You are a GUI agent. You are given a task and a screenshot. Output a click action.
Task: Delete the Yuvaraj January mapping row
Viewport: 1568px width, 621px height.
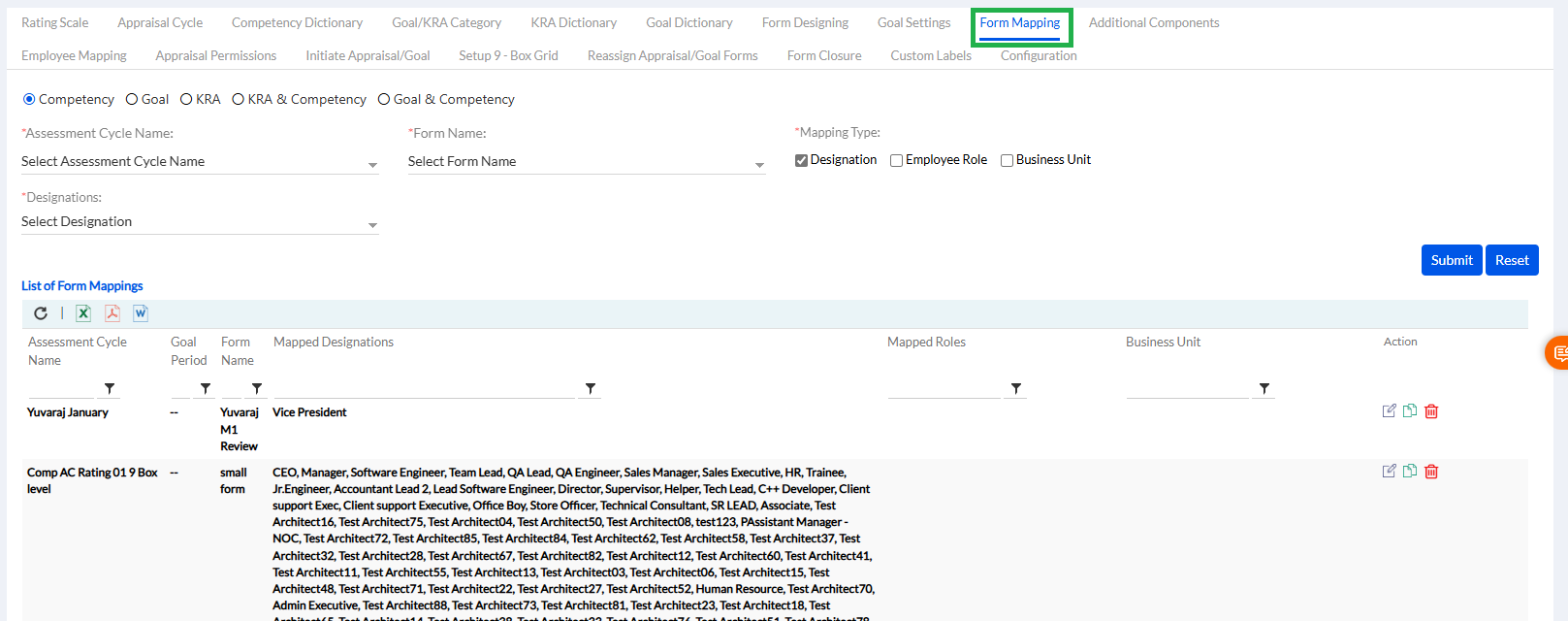(1431, 411)
